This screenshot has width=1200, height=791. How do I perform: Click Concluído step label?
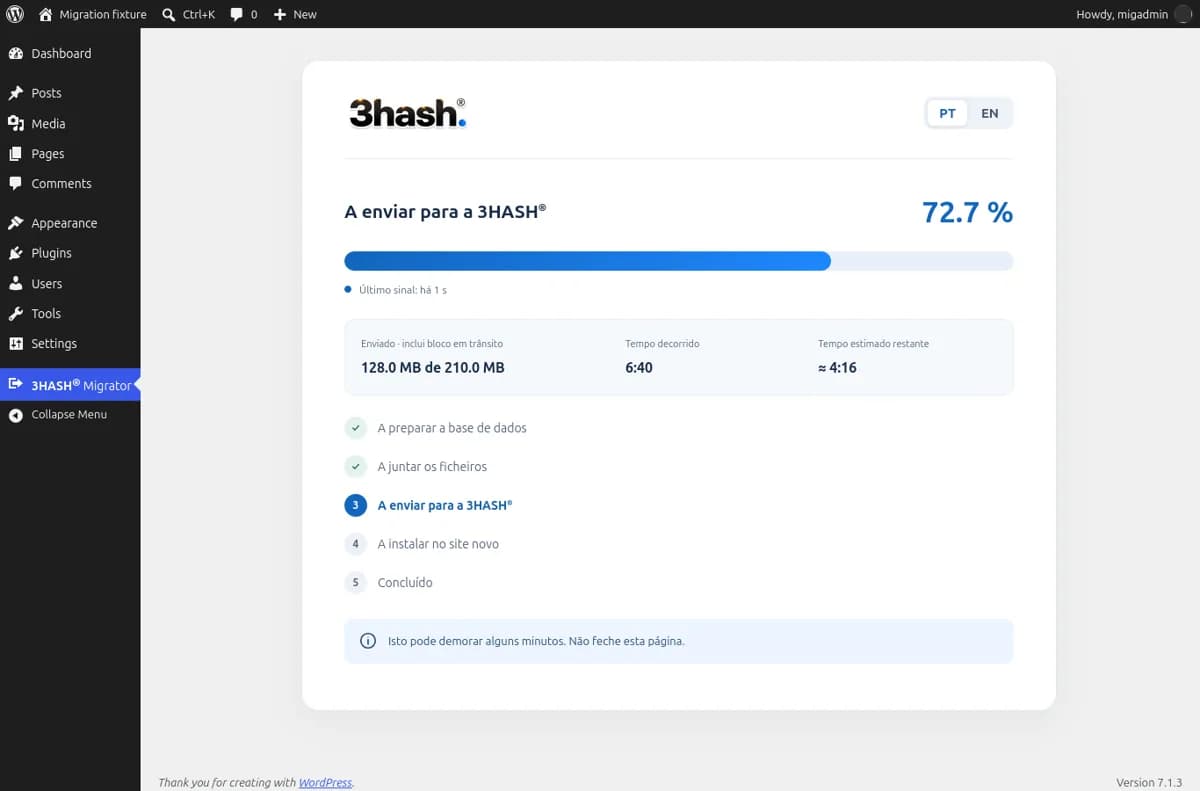pyautogui.click(x=405, y=583)
